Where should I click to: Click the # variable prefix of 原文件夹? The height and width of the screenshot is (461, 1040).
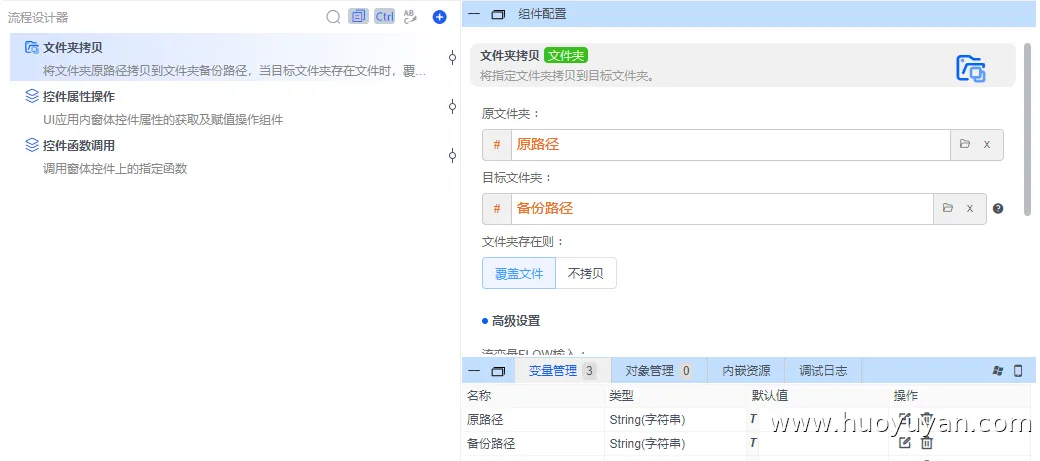(497, 145)
